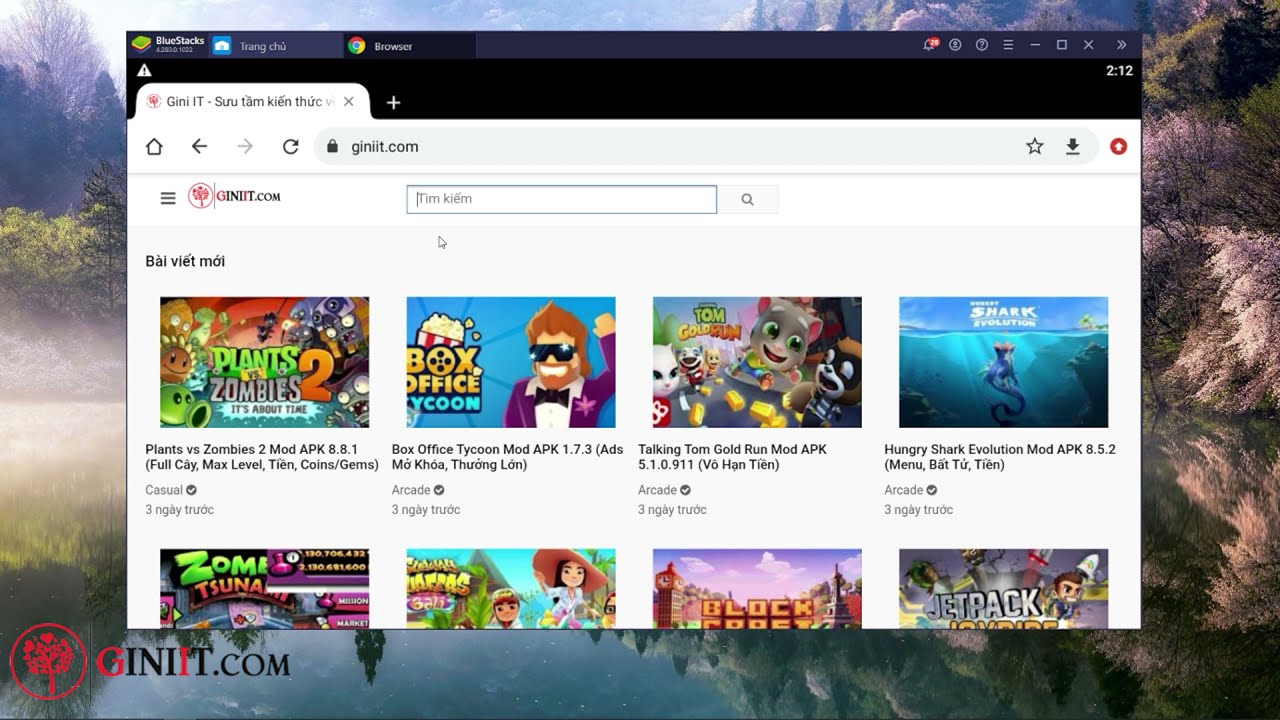Open Hungry Shark Evolution thumbnail

1003,362
